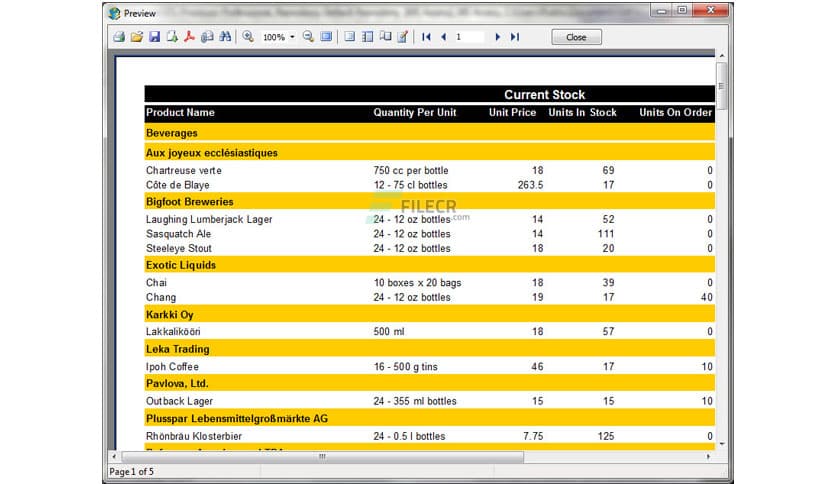Click the 'Lakkalikööri' product name
This screenshot has height=484, width=836.
pos(173,332)
